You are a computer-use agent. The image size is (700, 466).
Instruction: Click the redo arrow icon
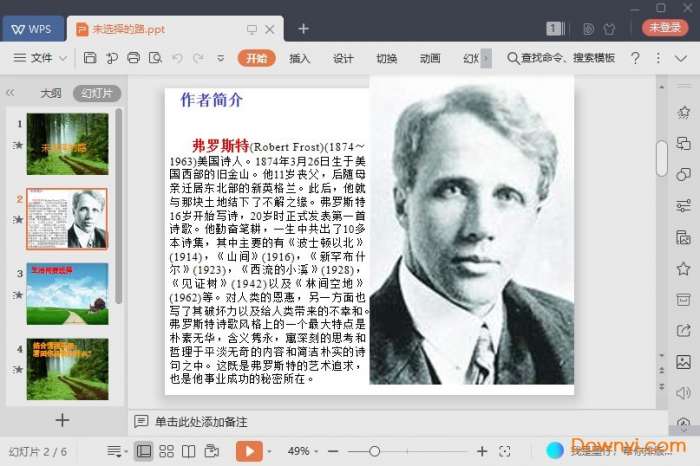(198, 58)
